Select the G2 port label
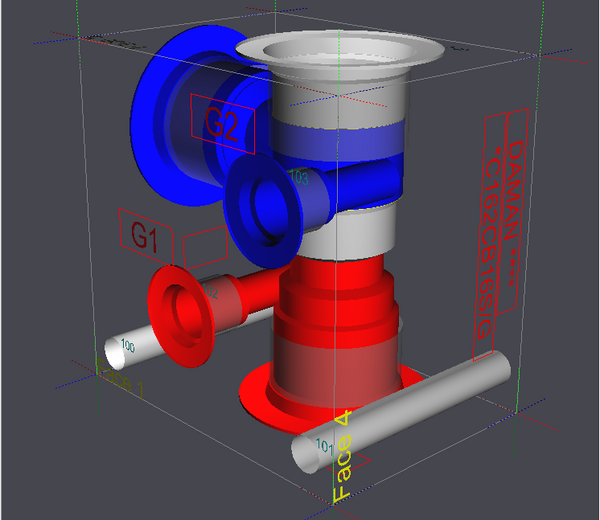Viewport: 600px width, 520px height. point(222,124)
